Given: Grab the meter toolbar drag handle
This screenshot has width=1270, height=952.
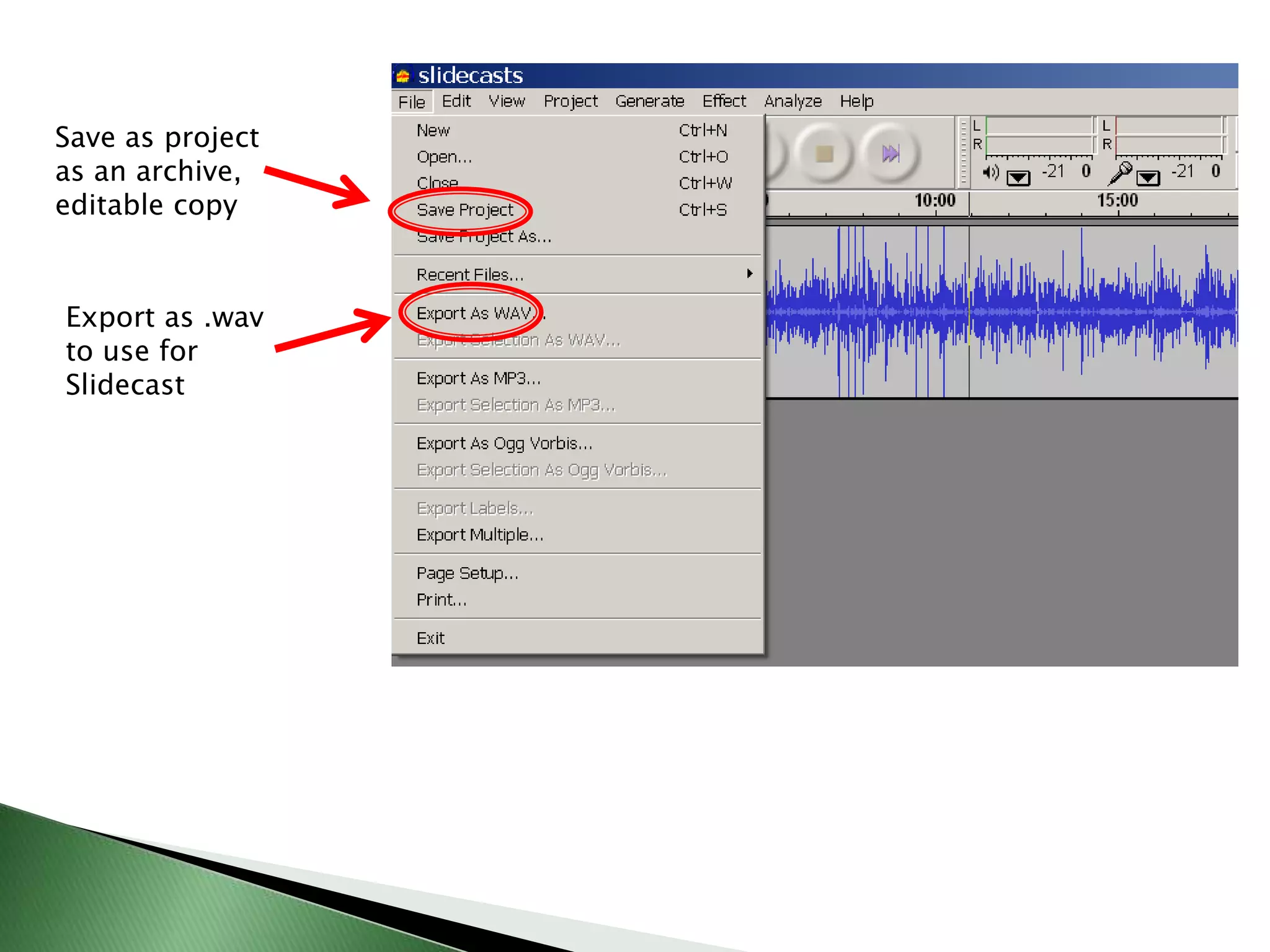Looking at the screenshot, I should point(963,152).
